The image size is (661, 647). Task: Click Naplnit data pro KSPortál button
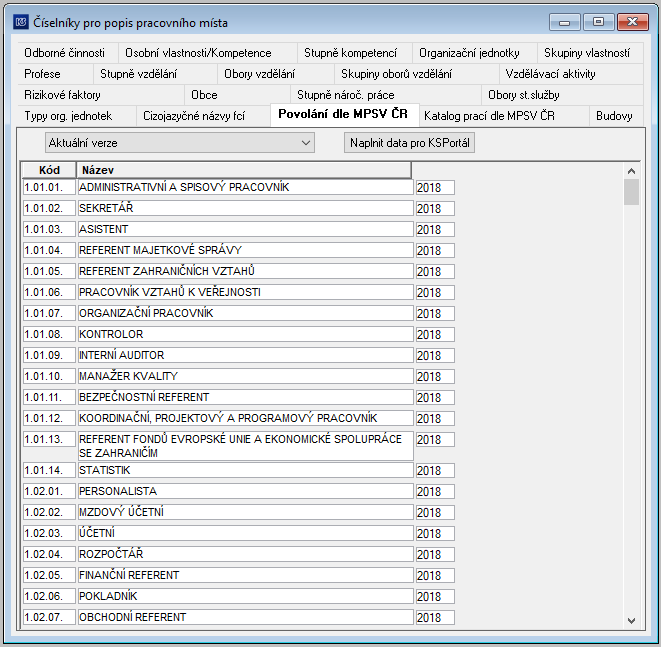[409, 143]
